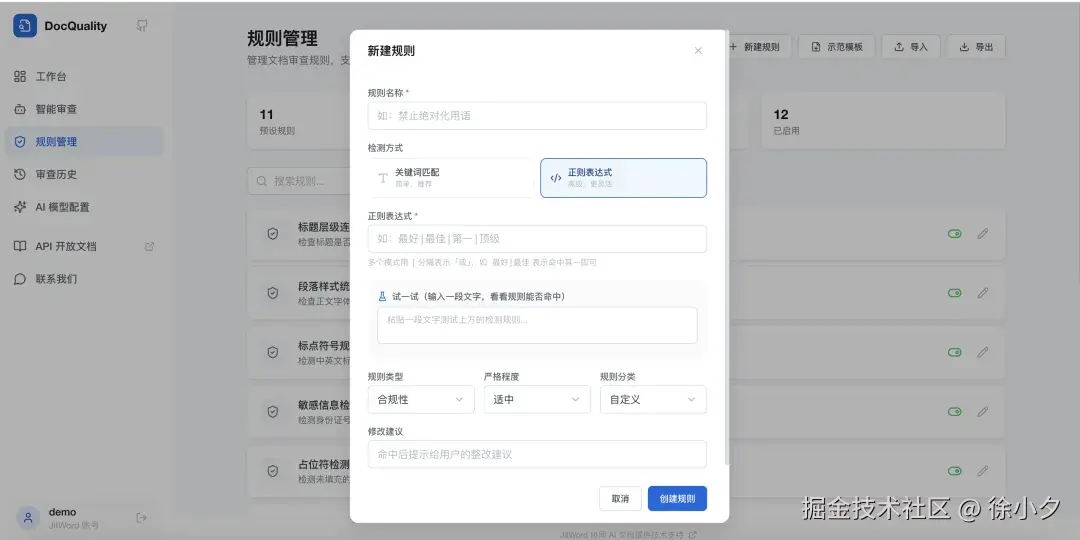This screenshot has width=1080, height=540.
Task: Click the 搜索规则 search box
Action: pos(299,181)
